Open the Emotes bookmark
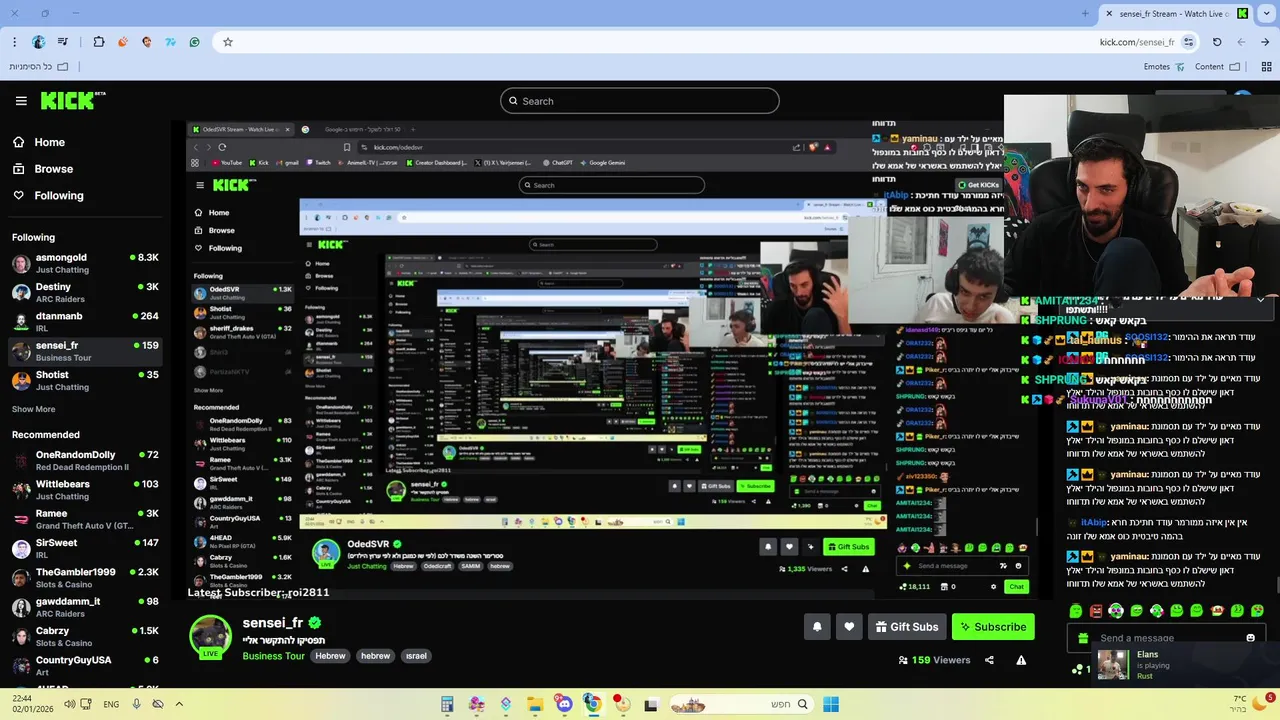This screenshot has width=1280, height=720. tap(1164, 67)
